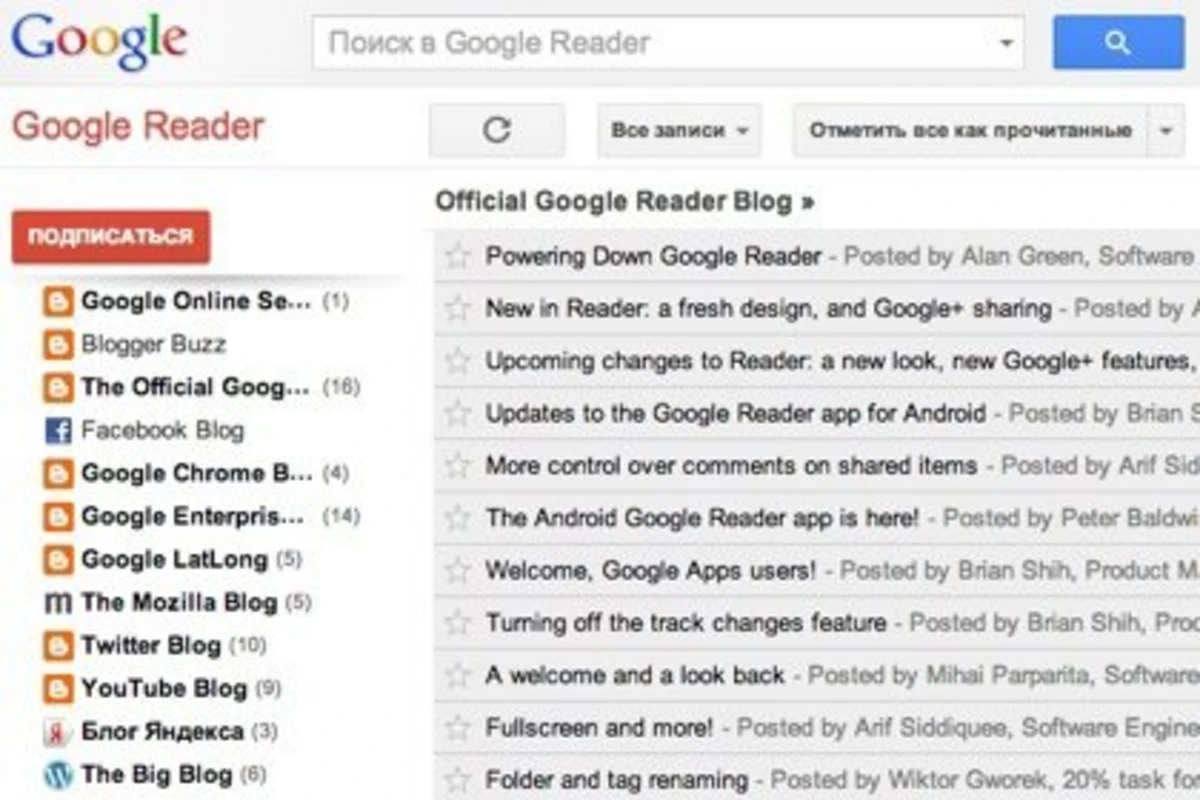
Task: Open post A welcome and a look back
Action: pos(635,676)
